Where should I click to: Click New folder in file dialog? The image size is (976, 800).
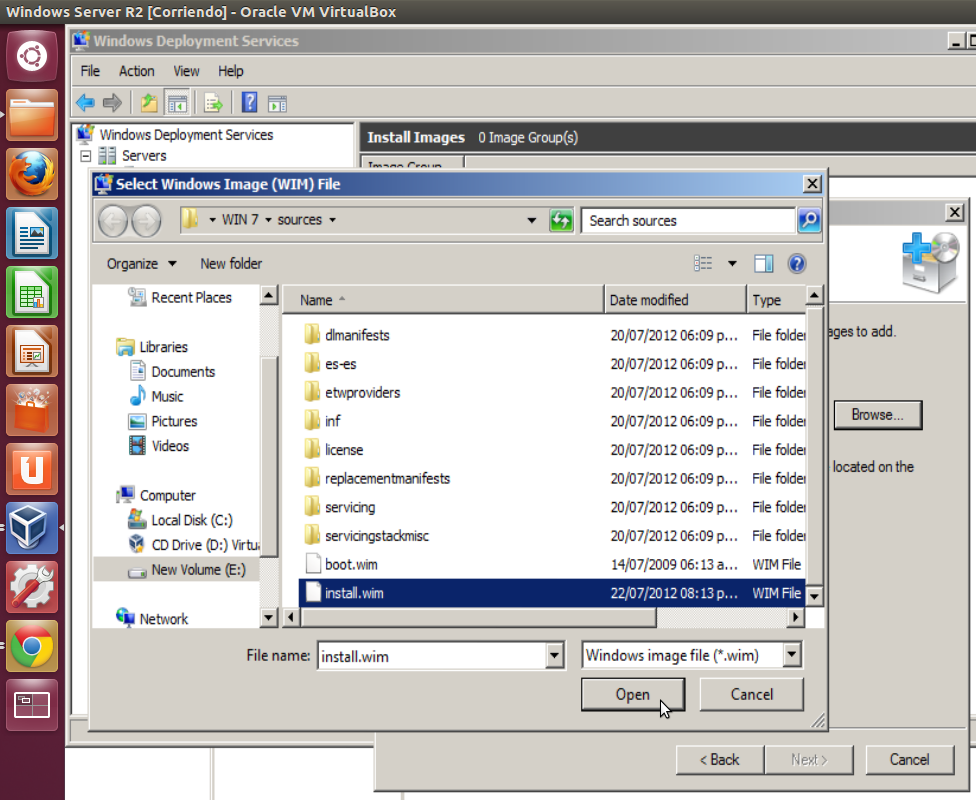pos(231,264)
